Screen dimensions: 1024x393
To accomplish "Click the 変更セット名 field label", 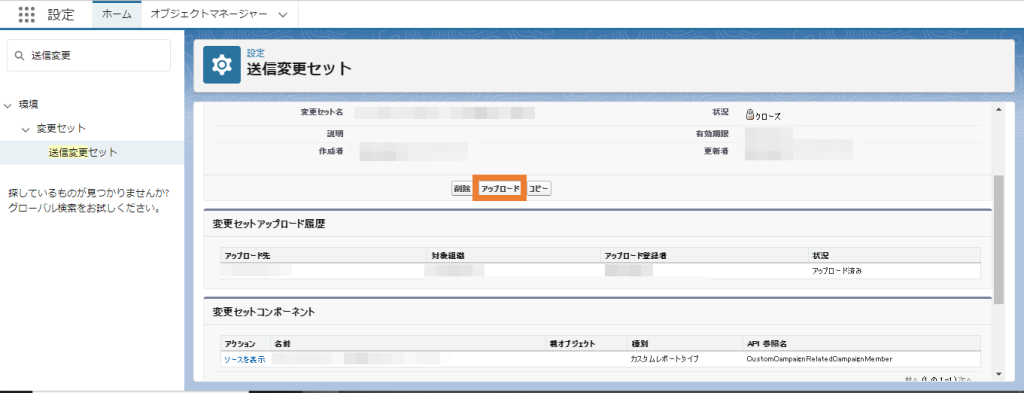I will [322, 113].
